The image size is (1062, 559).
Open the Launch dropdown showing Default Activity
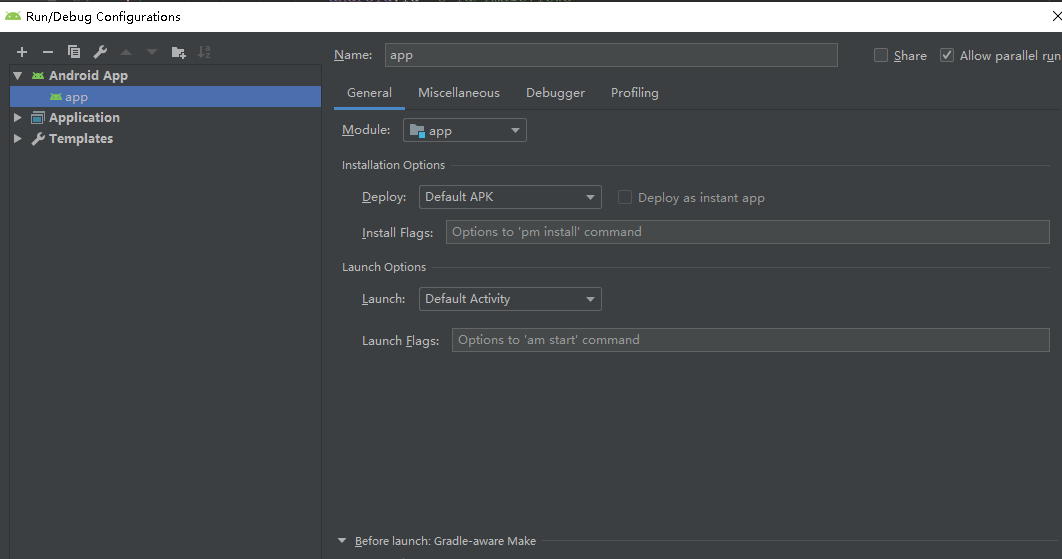coord(510,299)
